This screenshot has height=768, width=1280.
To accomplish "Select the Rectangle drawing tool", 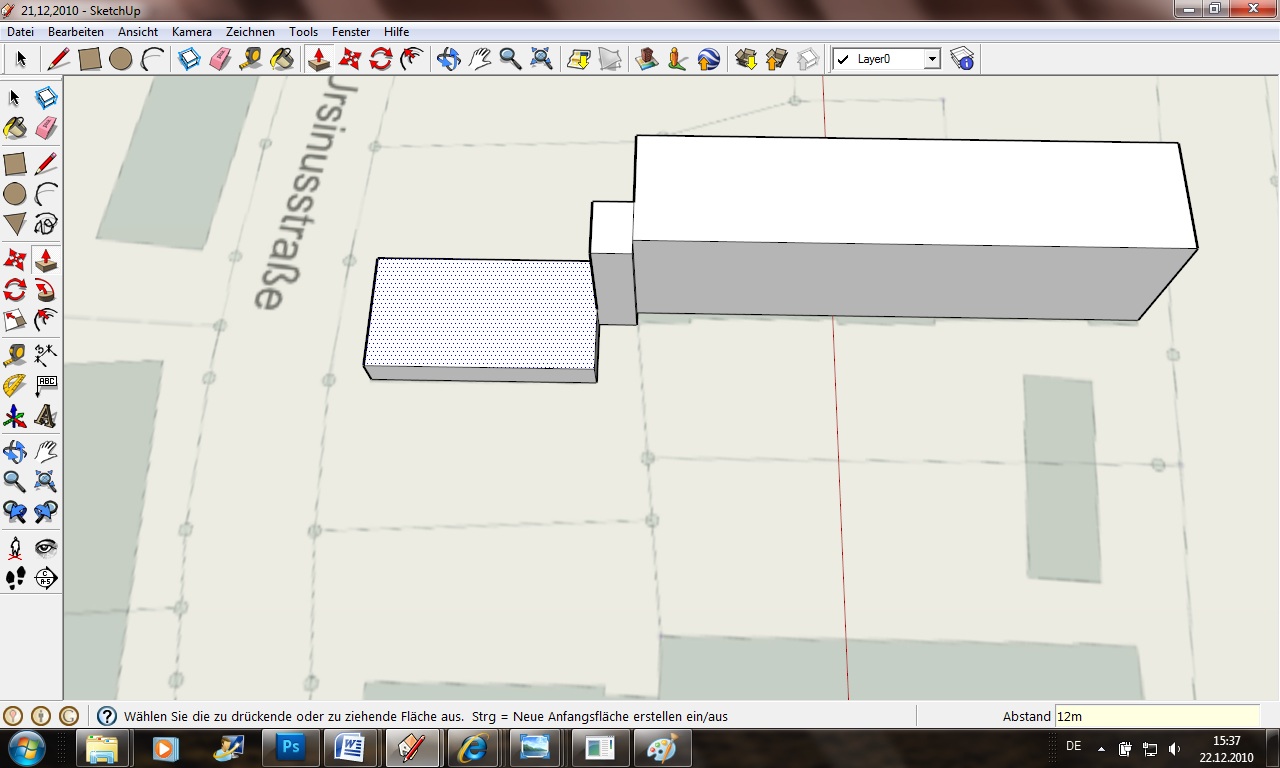I will pos(15,162).
